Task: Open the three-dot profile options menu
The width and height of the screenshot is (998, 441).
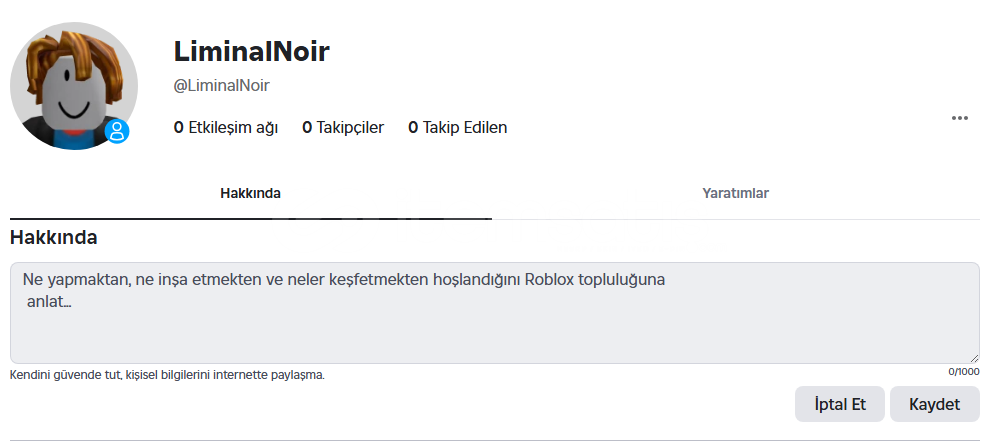Action: click(x=960, y=118)
